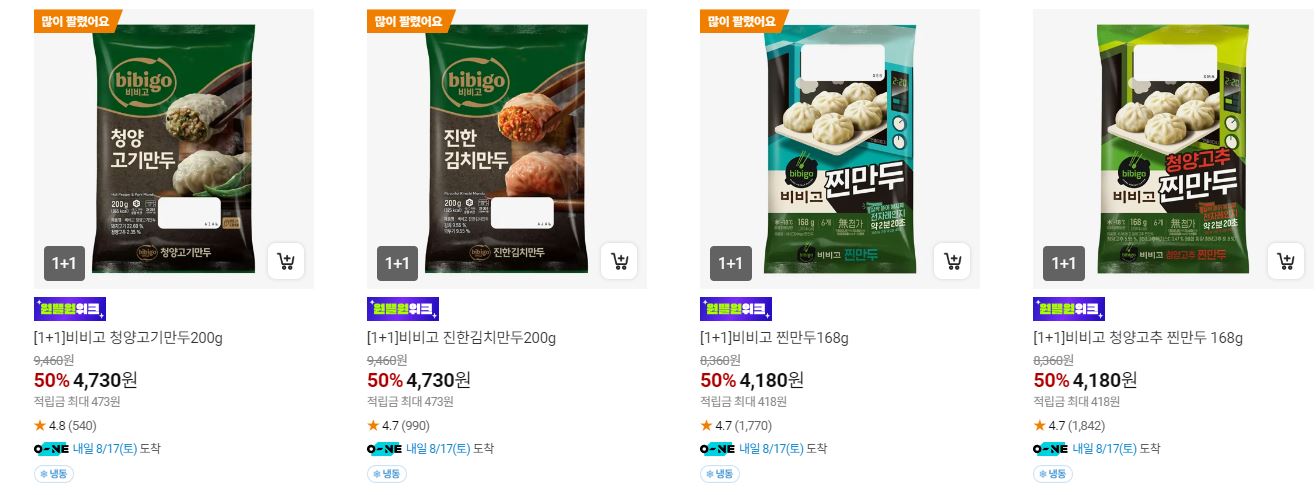Click the 원플원위크 badge under 청양고추 찐만두

pos(1069,309)
